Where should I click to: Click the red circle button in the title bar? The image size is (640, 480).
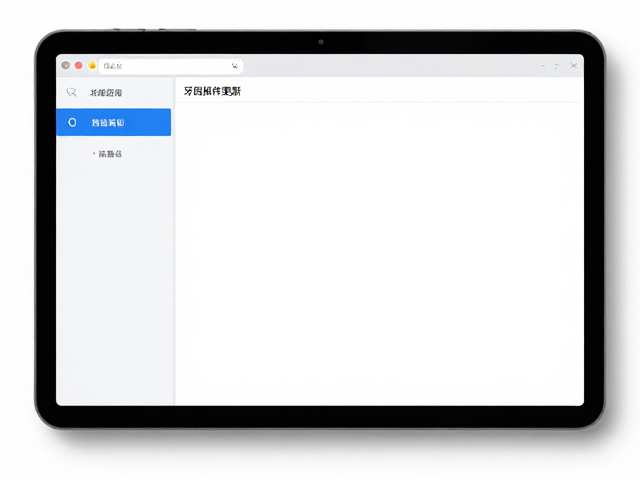point(79,65)
